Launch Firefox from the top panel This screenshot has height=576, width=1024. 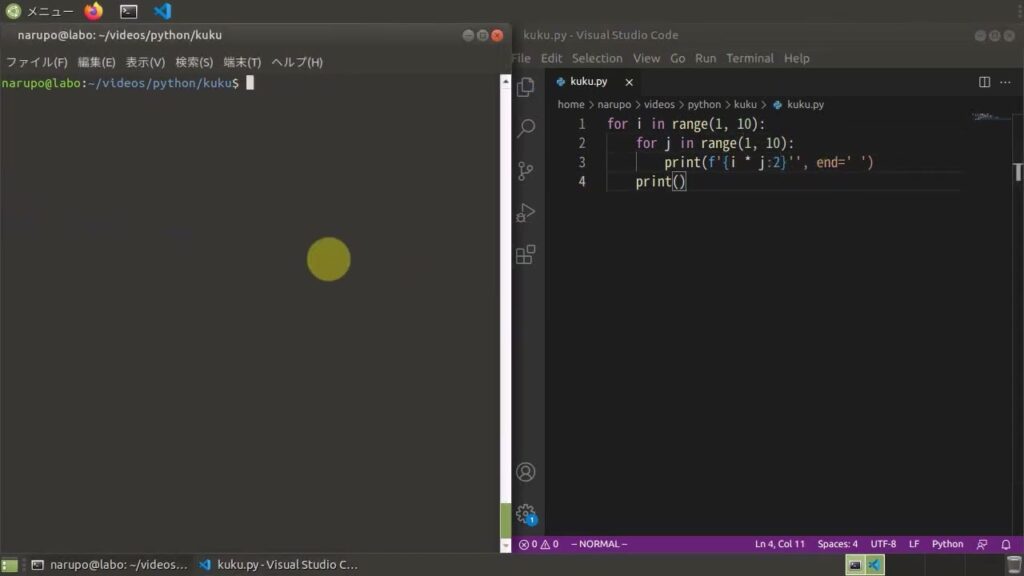(x=94, y=12)
